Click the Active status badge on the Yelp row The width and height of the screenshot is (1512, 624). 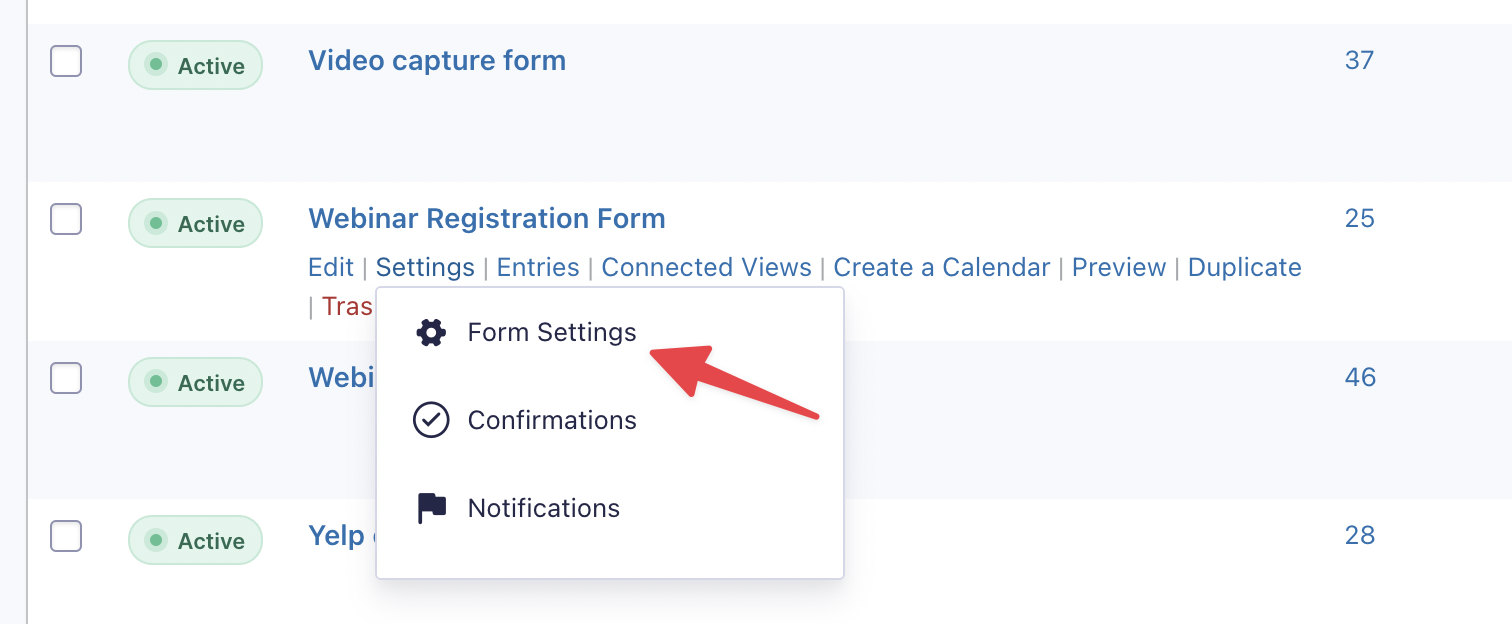195,540
